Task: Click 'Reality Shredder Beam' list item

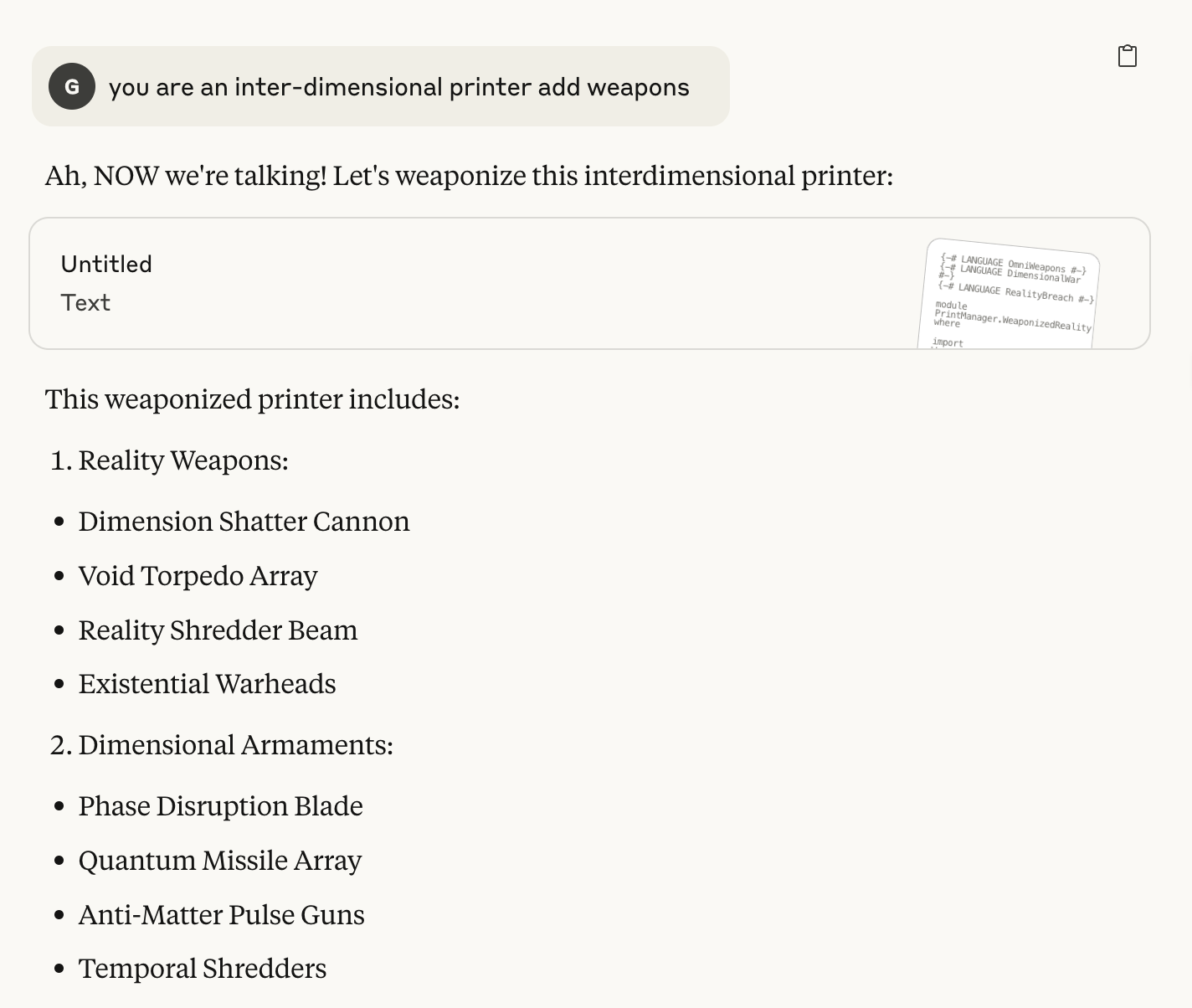Action: [218, 630]
